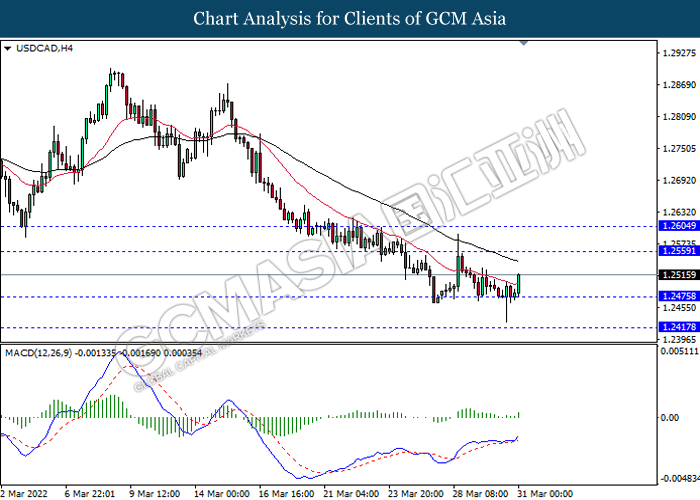Screen dimensions: 700x500
Task: Click the 14 Mar 00:00 time label
Action: [x=221, y=493]
